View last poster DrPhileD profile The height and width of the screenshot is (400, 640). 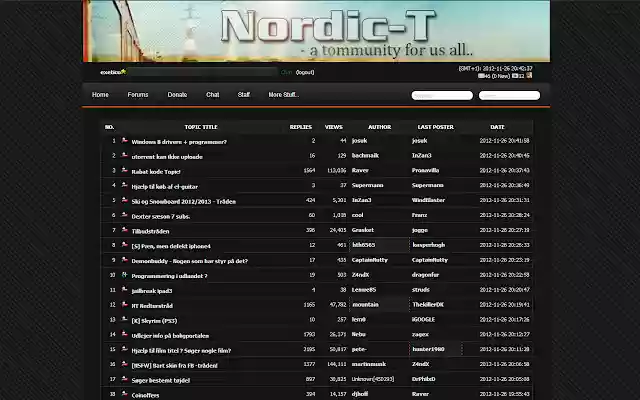click(424, 379)
